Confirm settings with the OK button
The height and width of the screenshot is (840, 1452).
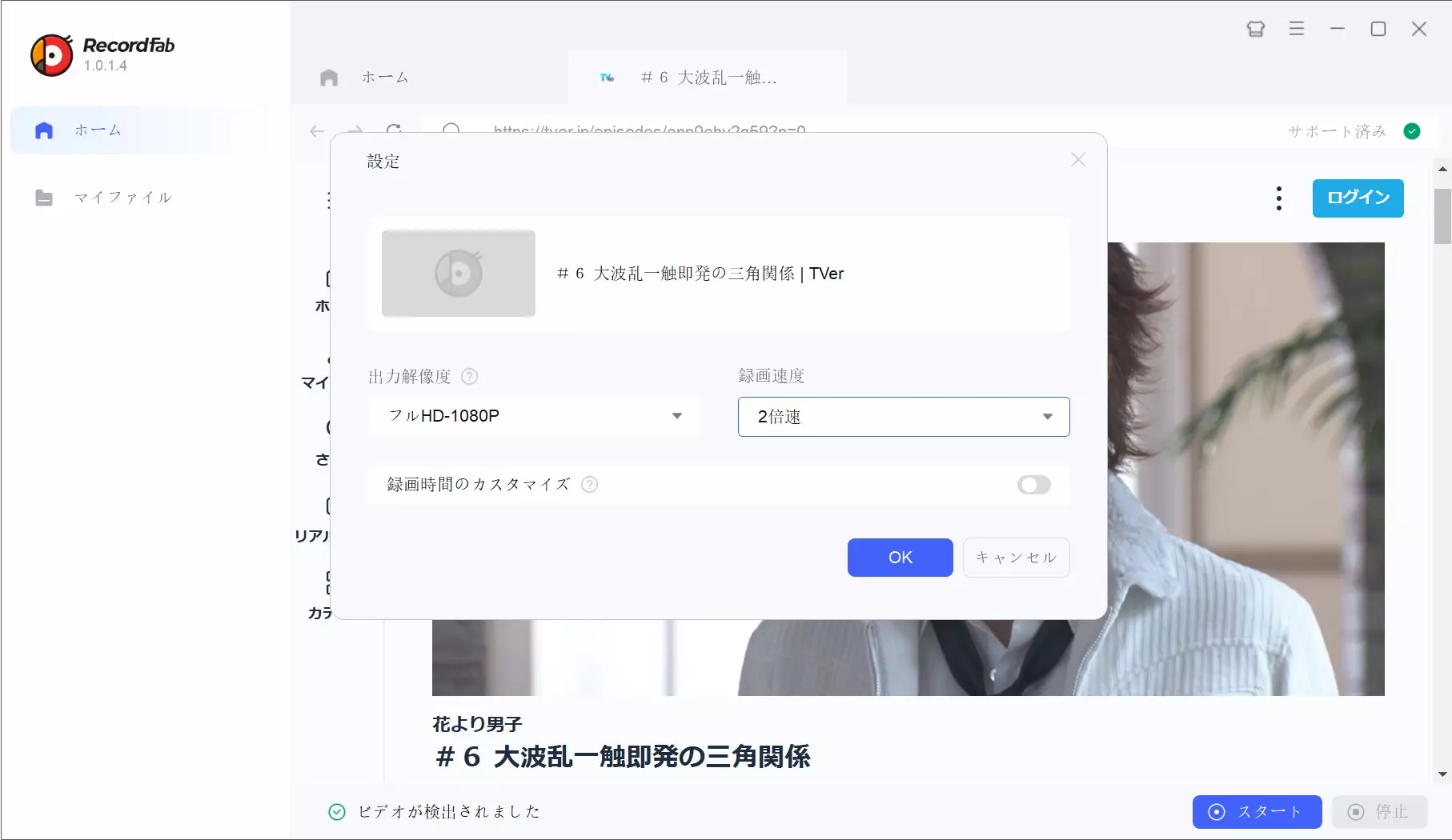[900, 558]
